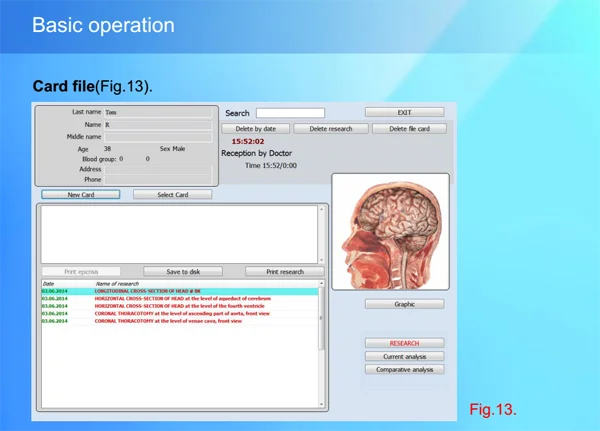Click the EXIT button
The height and width of the screenshot is (431, 600).
coord(404,112)
